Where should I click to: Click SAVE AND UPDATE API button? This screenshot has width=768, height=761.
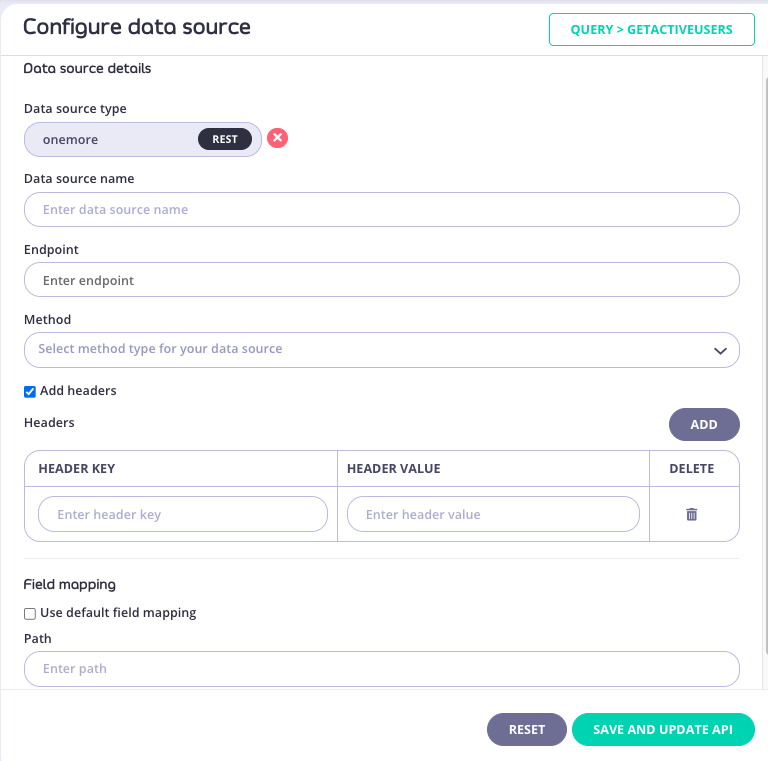(662, 730)
